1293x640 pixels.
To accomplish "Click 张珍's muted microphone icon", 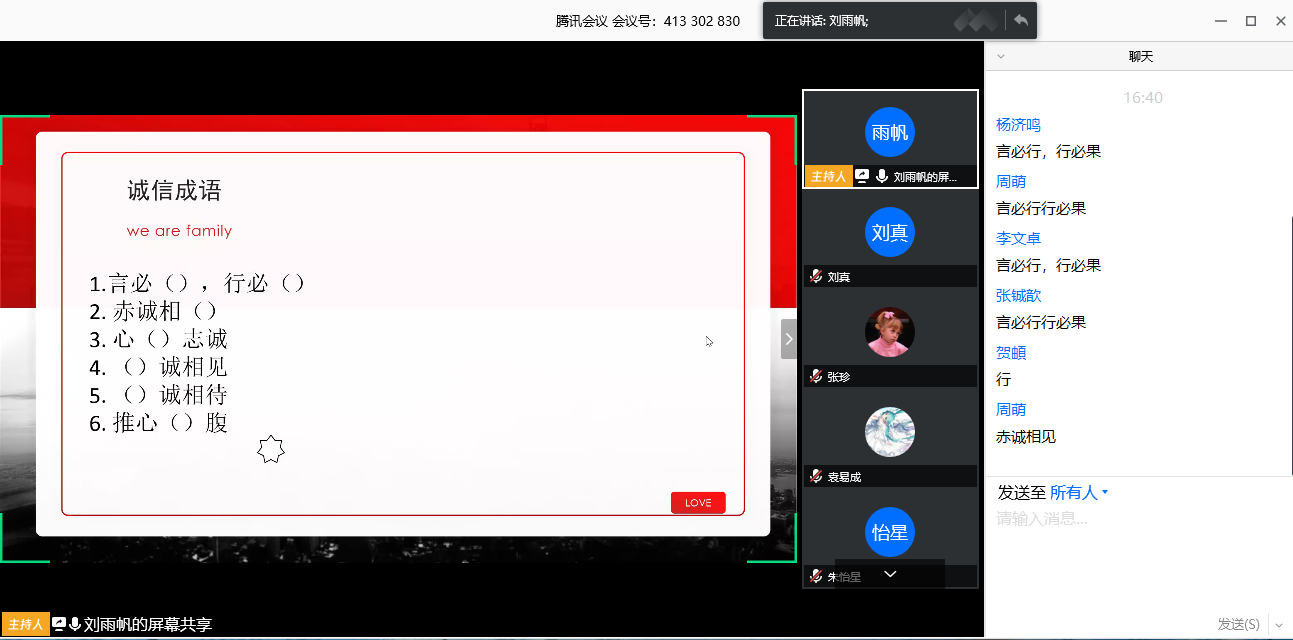I will click(816, 377).
